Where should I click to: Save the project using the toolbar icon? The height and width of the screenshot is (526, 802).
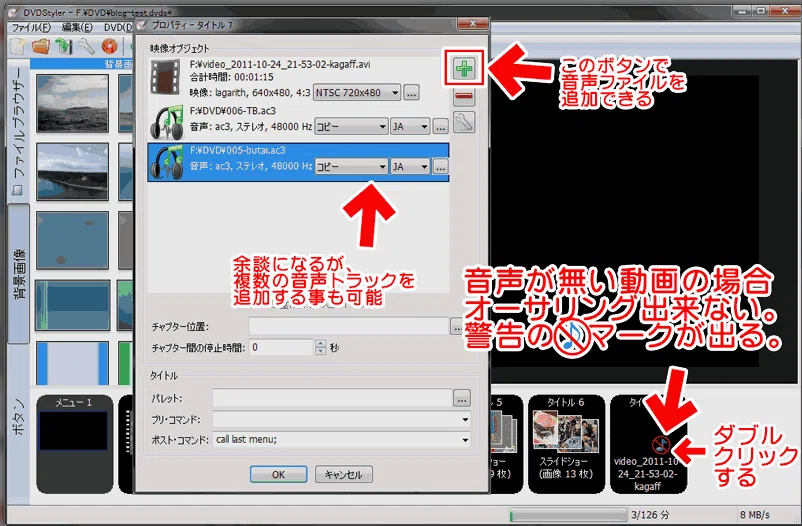click(x=64, y=47)
